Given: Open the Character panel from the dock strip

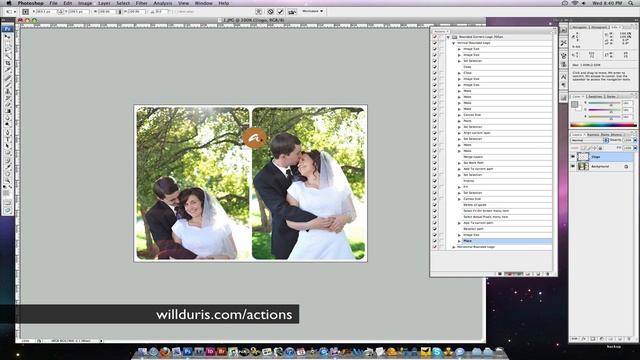Looking at the screenshot, I should pyautogui.click(x=564, y=76).
